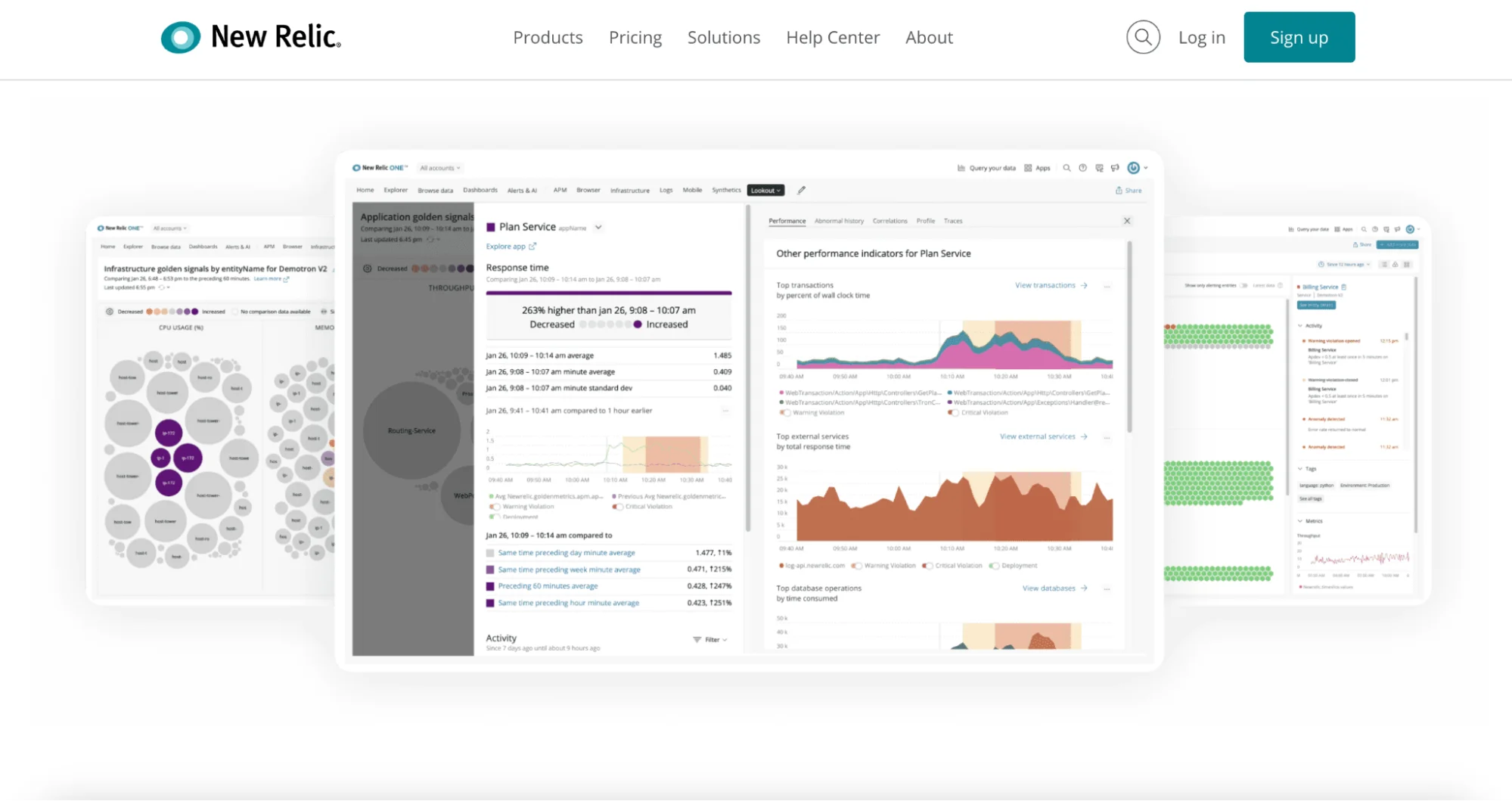This screenshot has height=801, width=1512.
Task: Click the Routing Service bubble in center window
Action: coord(411,430)
